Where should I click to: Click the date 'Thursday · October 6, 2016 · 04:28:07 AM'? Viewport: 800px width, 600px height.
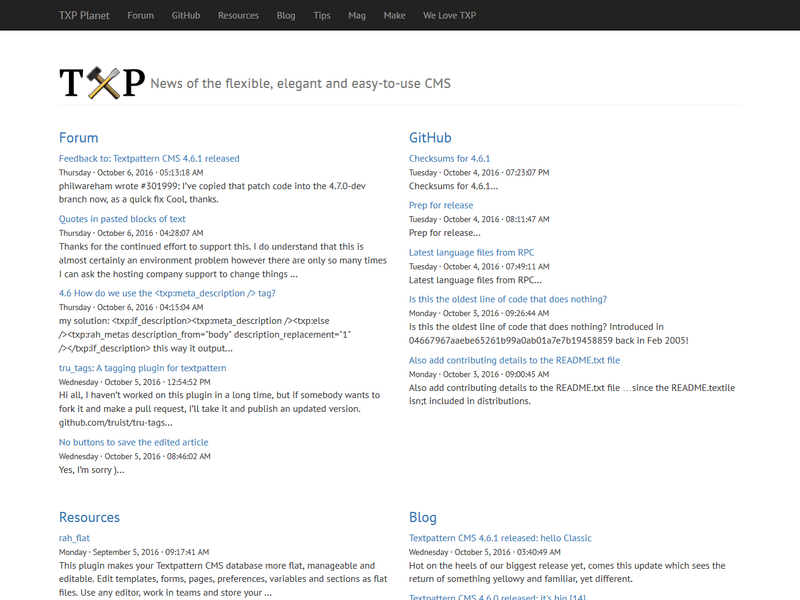point(131,233)
